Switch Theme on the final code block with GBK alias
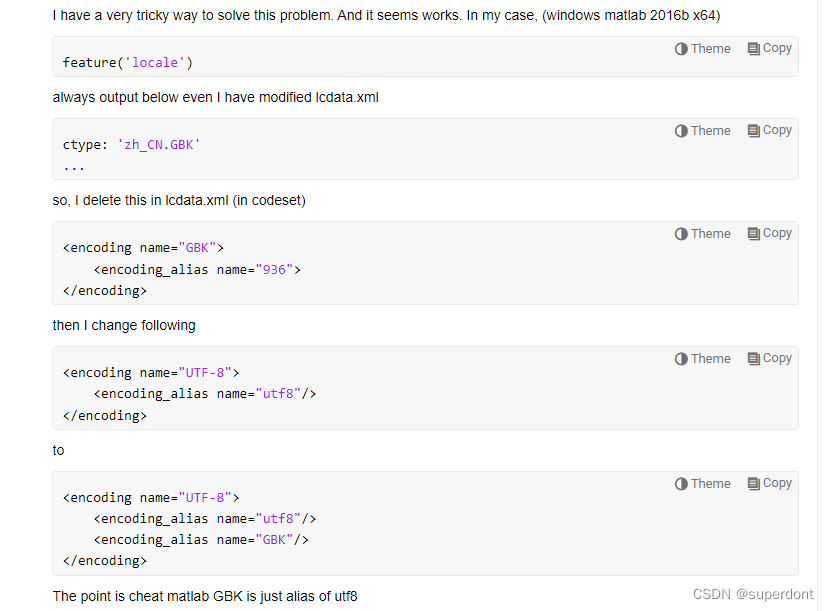Image resolution: width=829 pixels, height=611 pixels. point(702,484)
